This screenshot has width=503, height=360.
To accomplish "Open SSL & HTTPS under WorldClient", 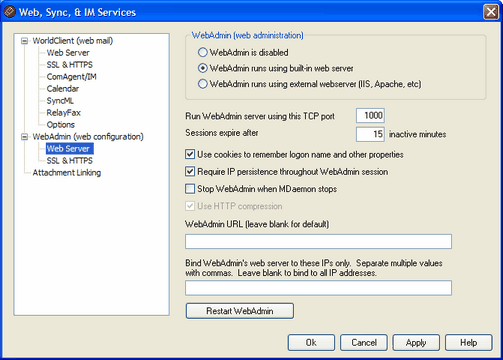I will point(70,65).
